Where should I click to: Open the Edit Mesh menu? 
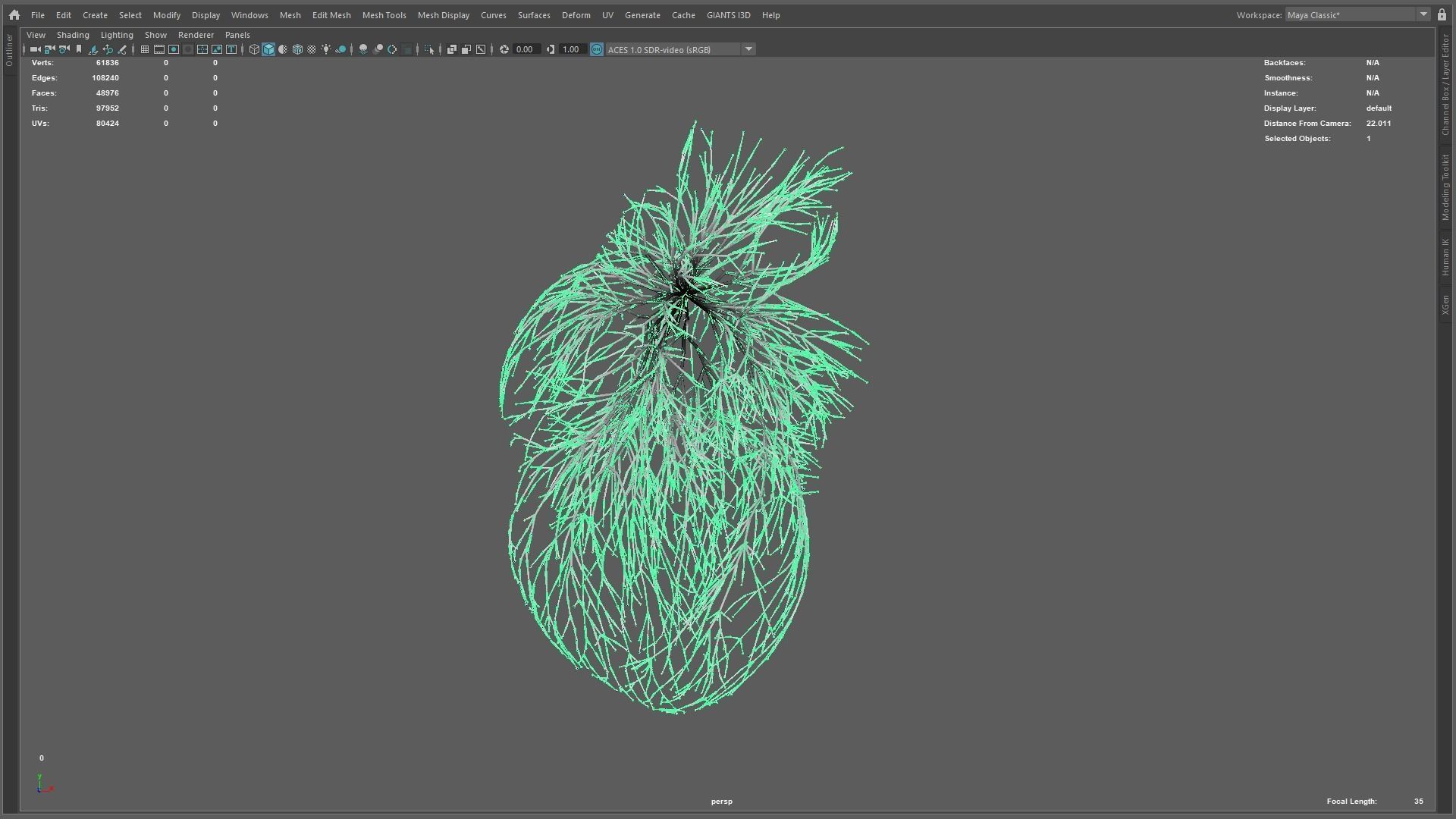[x=331, y=15]
